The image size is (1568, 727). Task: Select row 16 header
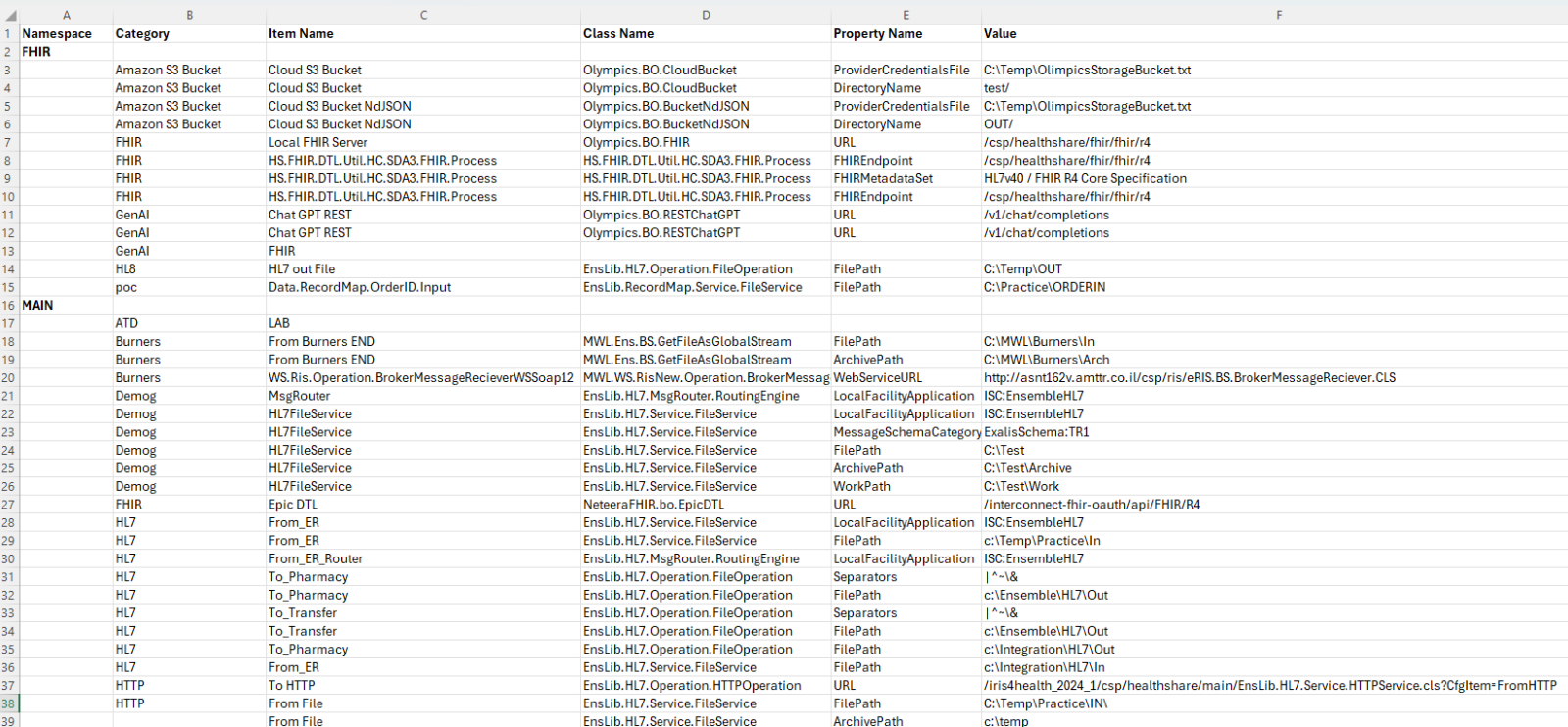(8, 306)
